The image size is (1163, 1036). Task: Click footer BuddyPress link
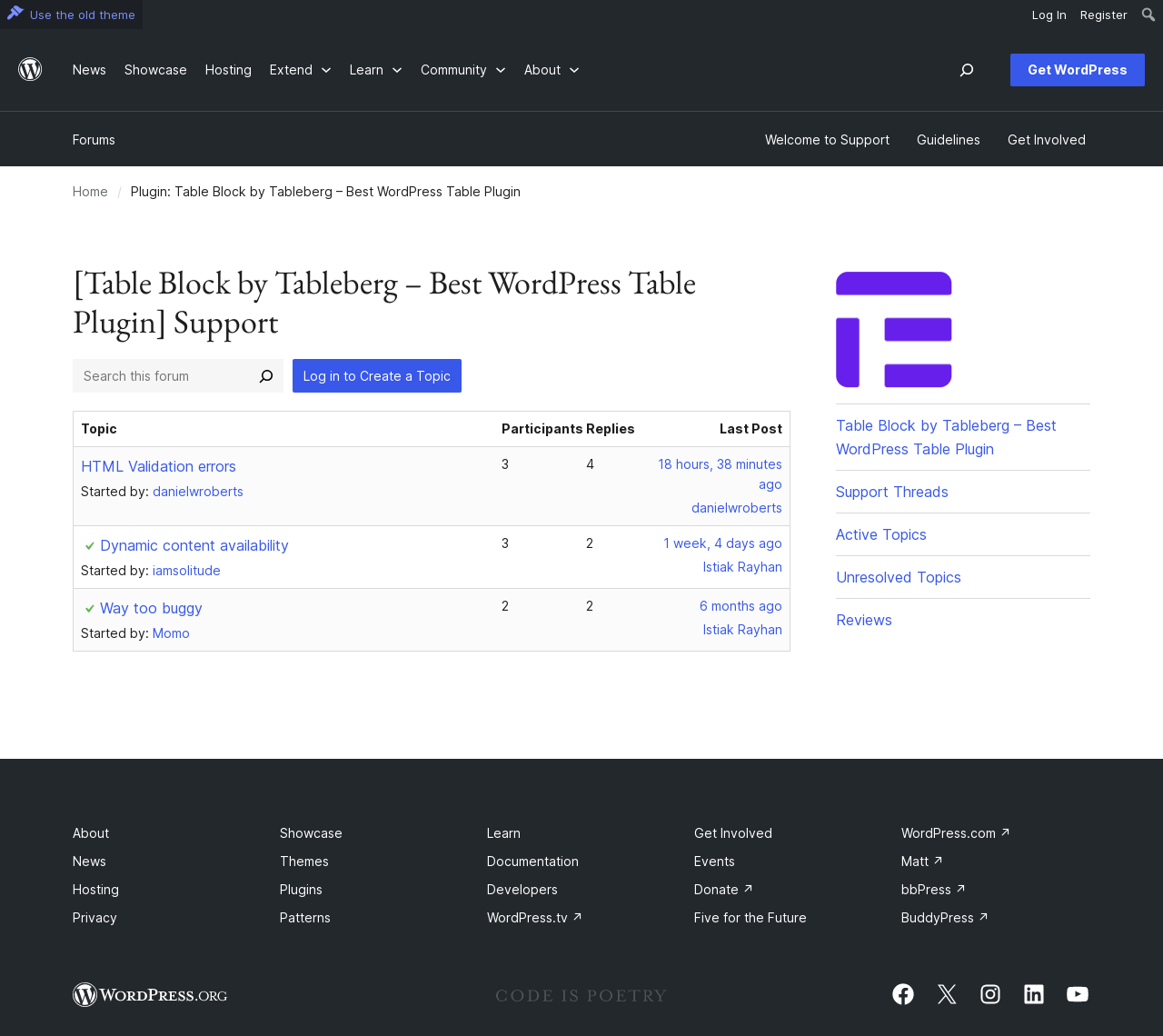pyautogui.click(x=945, y=918)
